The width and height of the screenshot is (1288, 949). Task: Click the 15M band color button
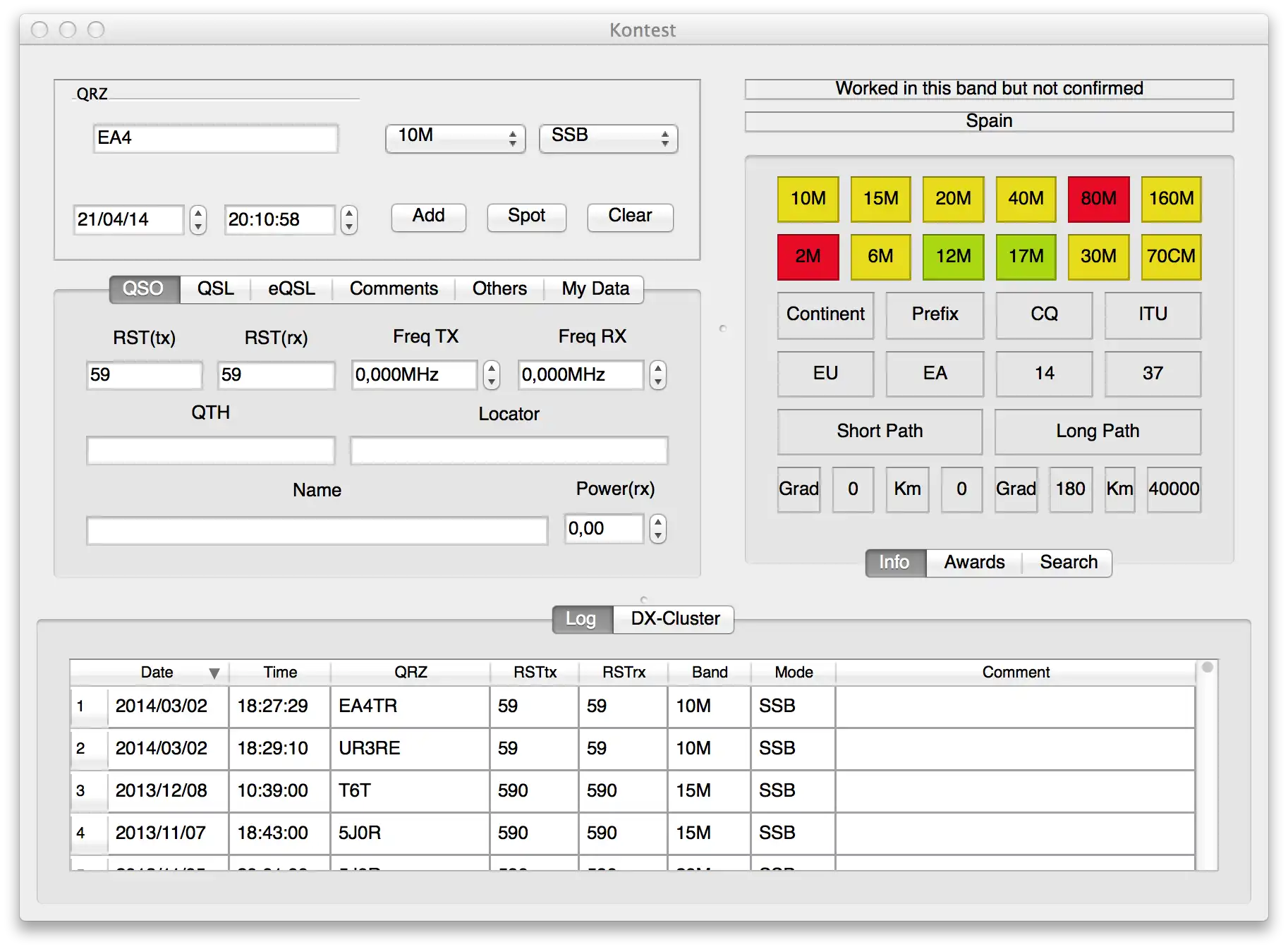tap(880, 199)
